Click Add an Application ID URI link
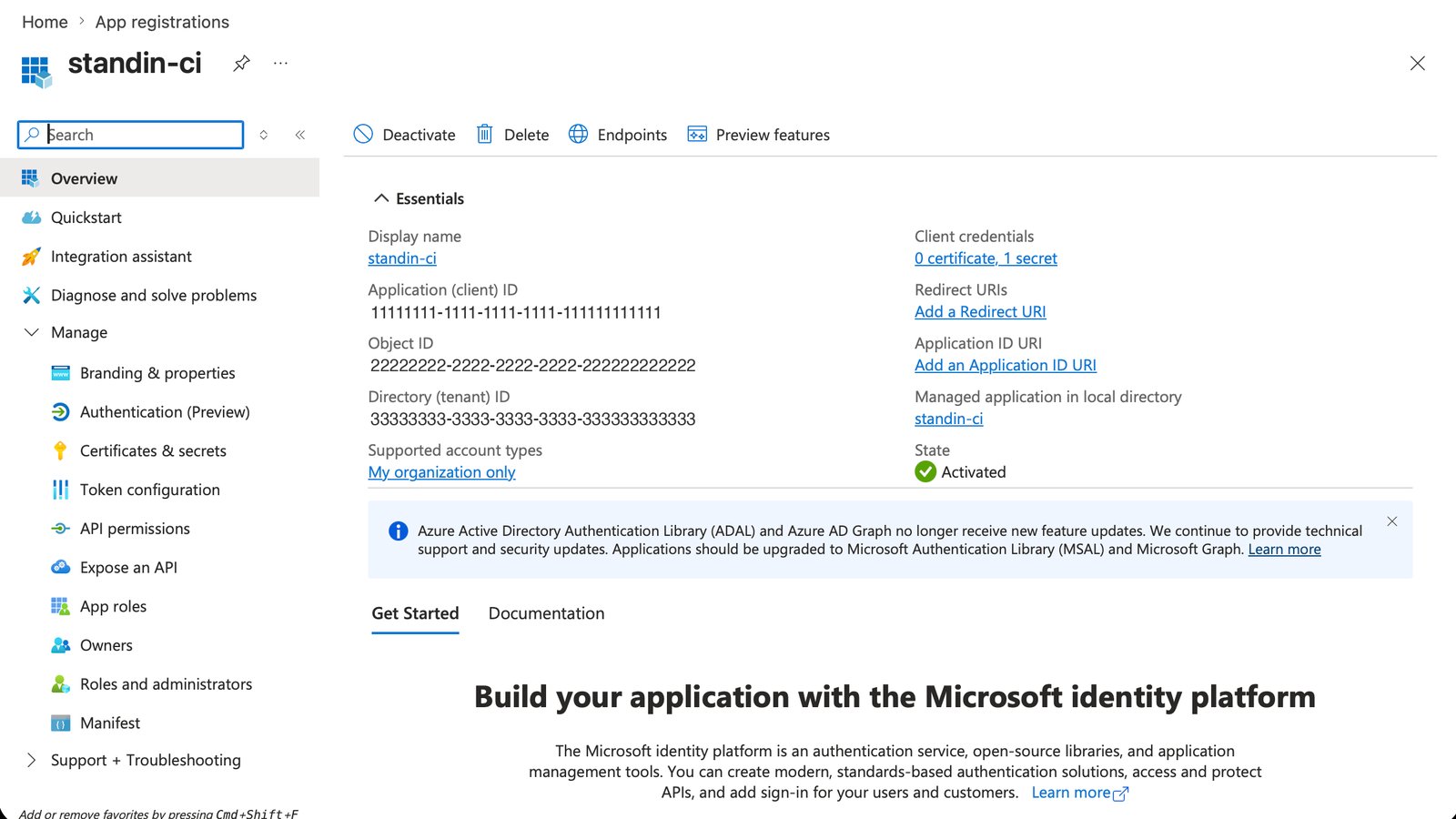Viewport: 1456px width, 819px height. (1006, 365)
